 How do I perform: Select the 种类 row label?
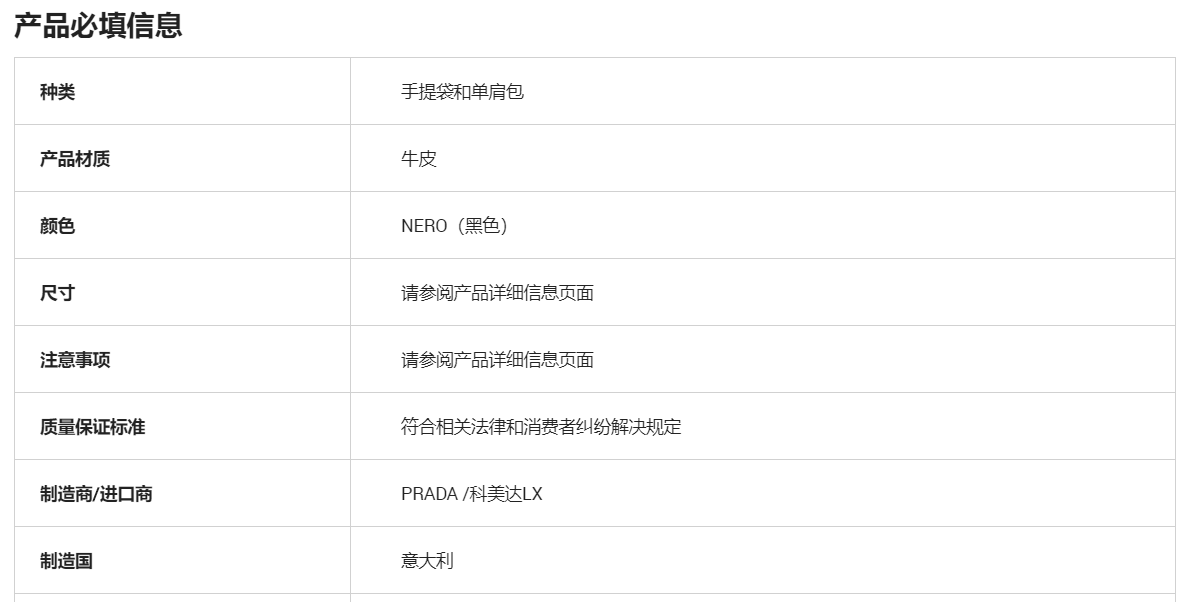click(57, 92)
